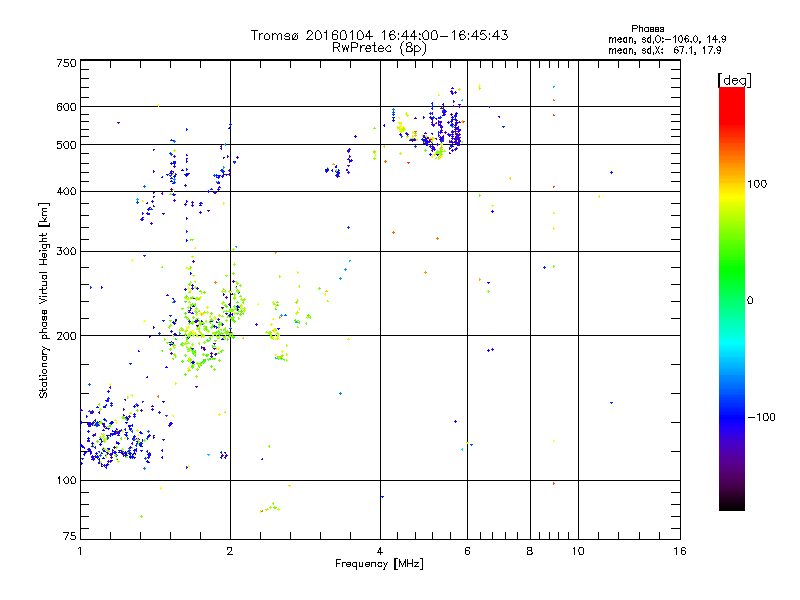This screenshot has width=800, height=600.
Task: Click the colorbar label '100'
Action: [757, 184]
